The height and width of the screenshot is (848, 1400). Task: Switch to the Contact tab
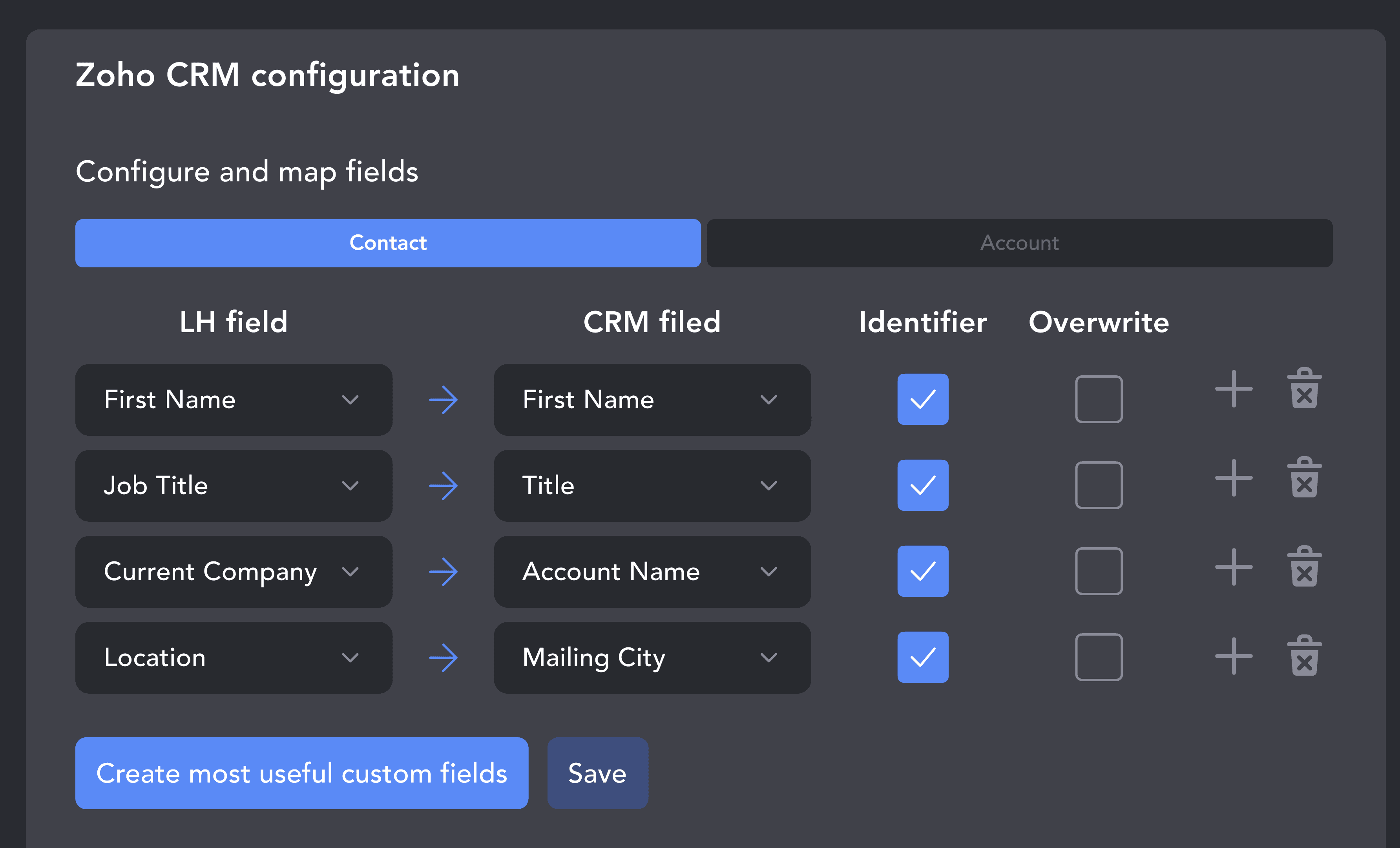coord(388,243)
